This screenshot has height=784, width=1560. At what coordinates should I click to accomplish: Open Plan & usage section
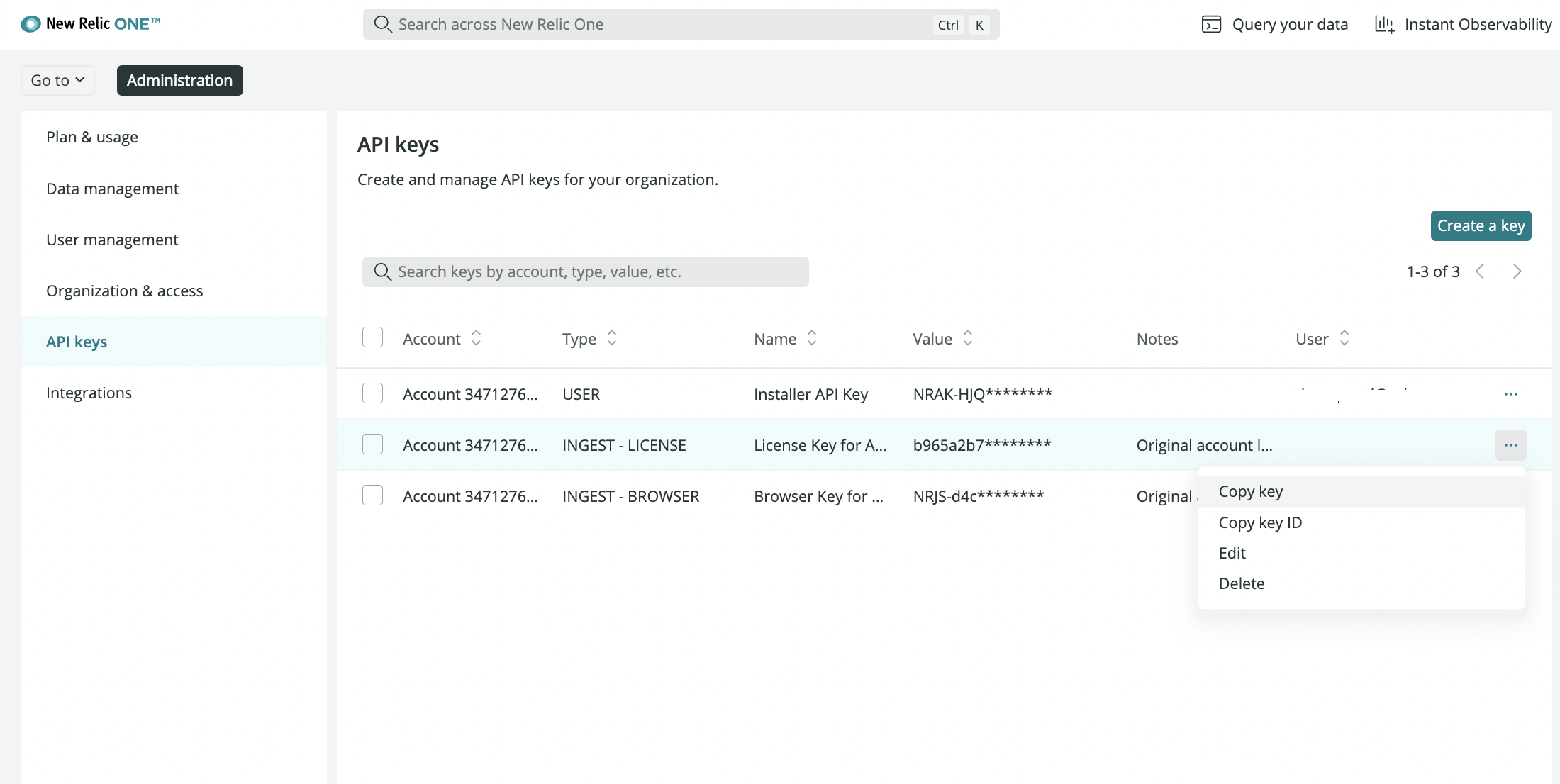pos(174,137)
